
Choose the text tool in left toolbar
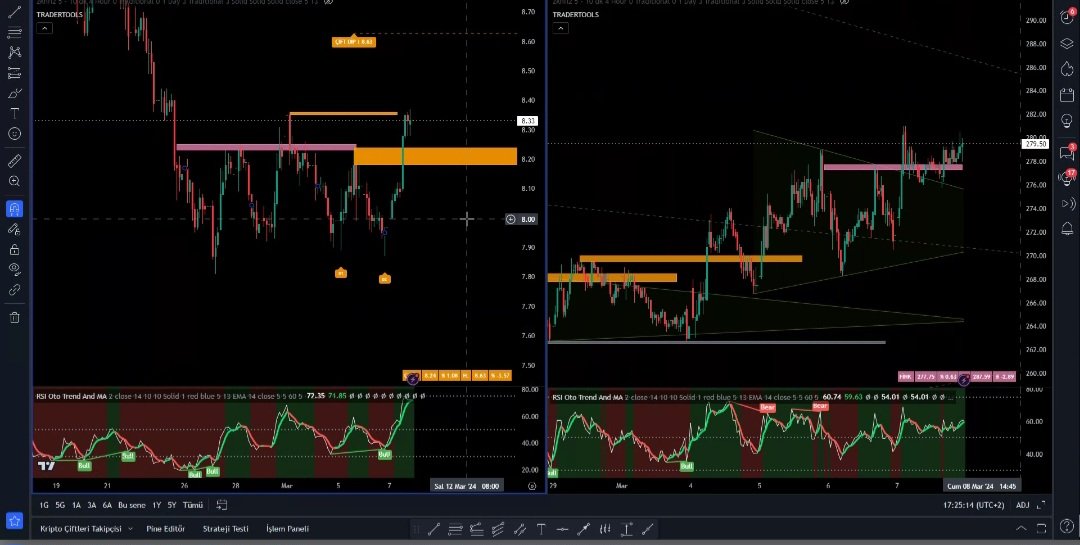14,113
